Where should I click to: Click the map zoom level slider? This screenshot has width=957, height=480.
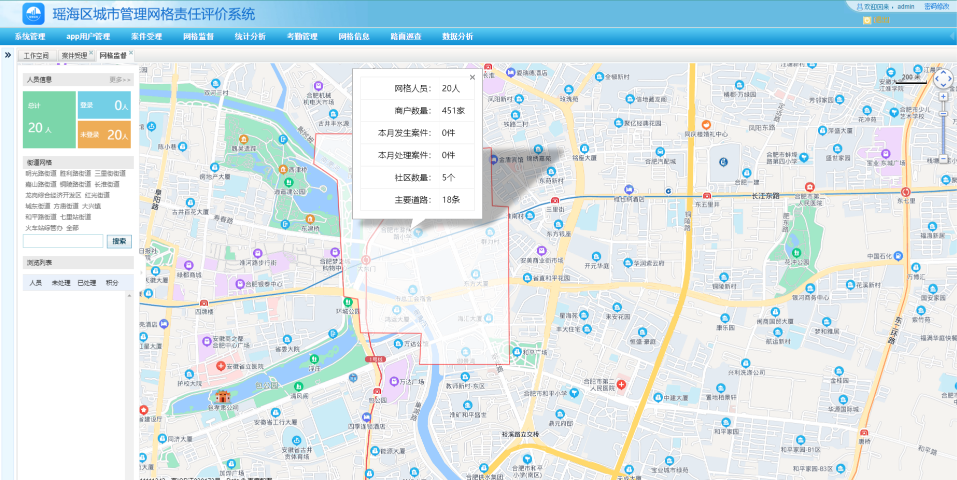click(943, 128)
